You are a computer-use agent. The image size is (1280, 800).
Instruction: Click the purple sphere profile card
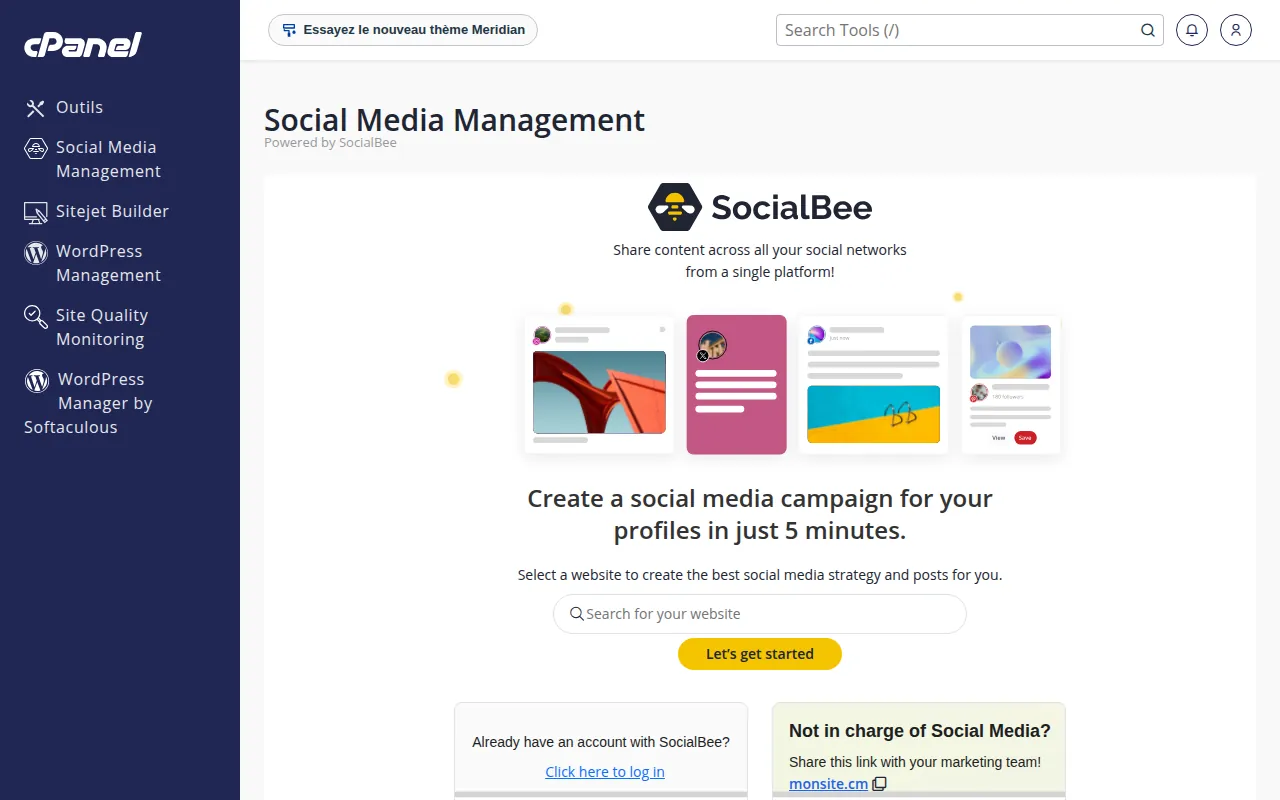click(1010, 385)
